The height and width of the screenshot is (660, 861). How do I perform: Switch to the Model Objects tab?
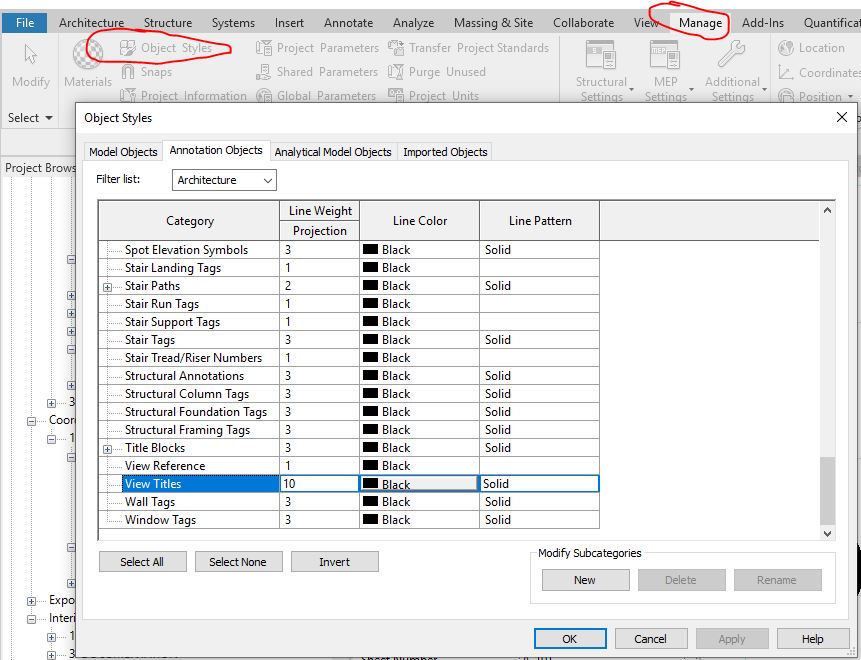click(122, 151)
